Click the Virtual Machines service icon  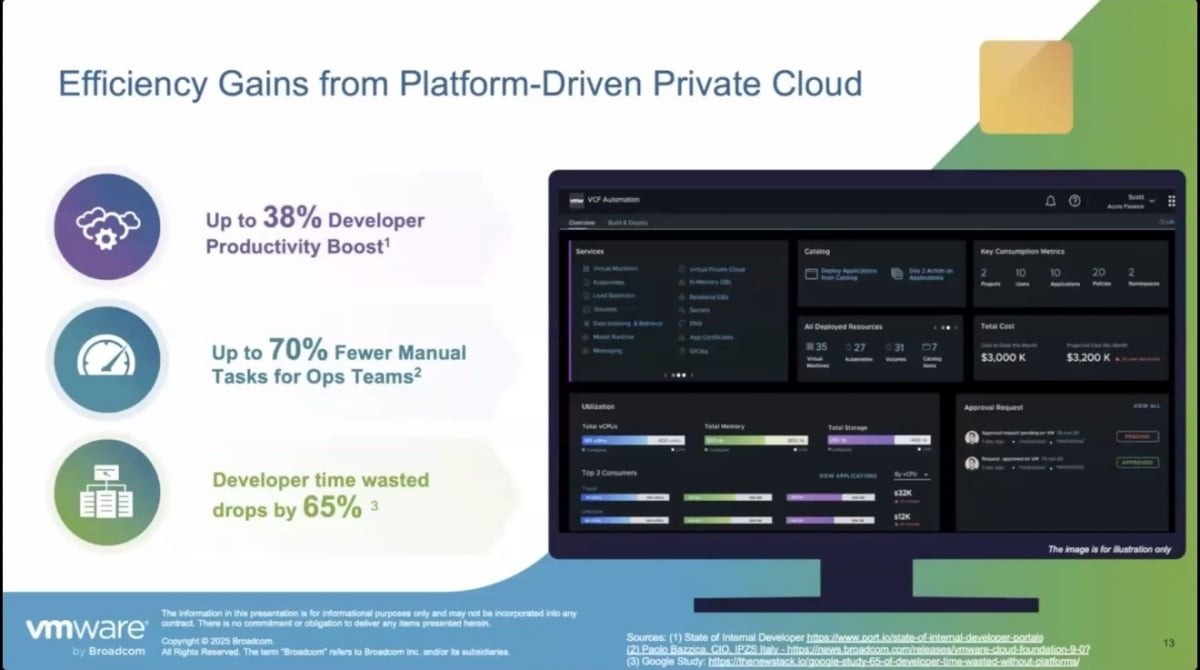click(x=585, y=269)
